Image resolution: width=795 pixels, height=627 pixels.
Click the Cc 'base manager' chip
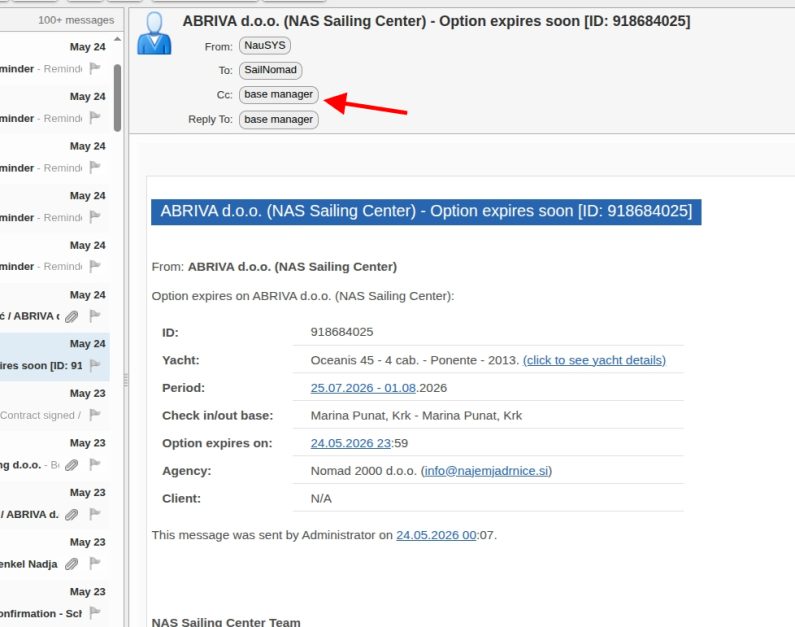coord(278,95)
